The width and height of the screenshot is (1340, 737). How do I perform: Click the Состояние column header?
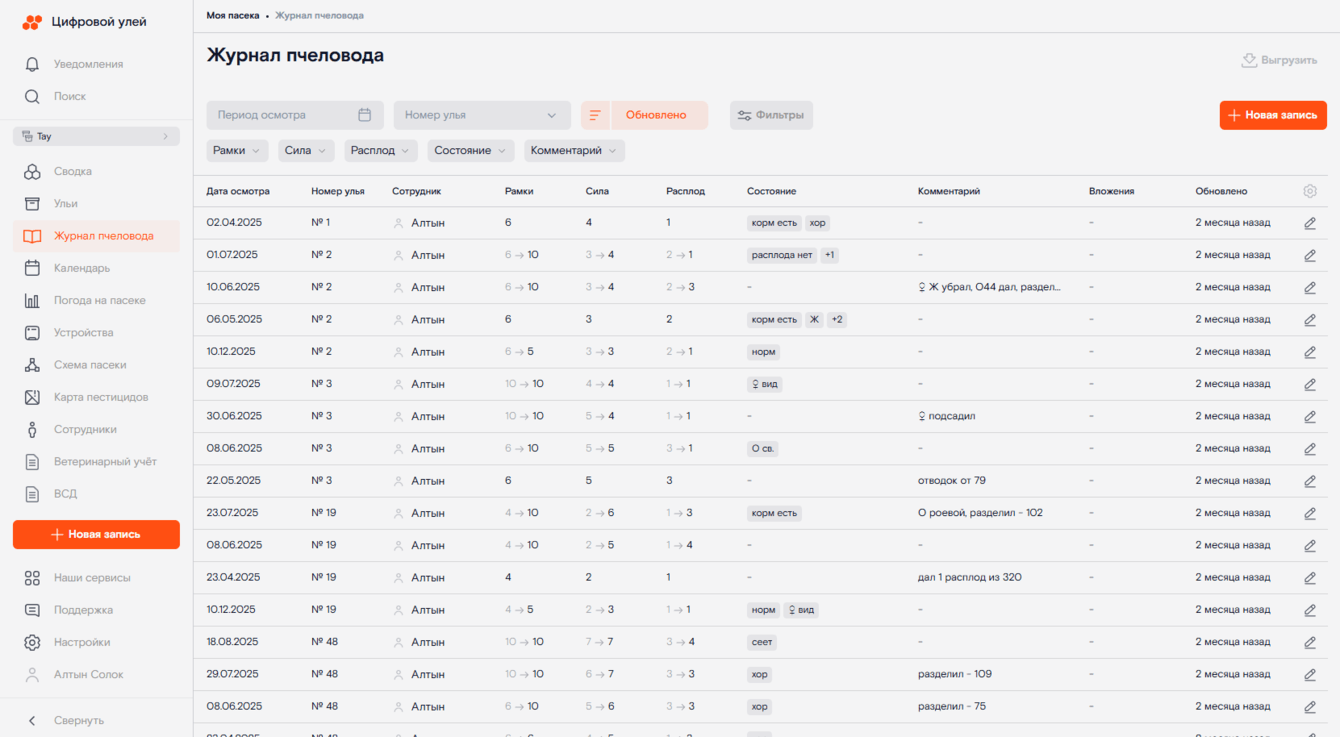click(x=772, y=191)
